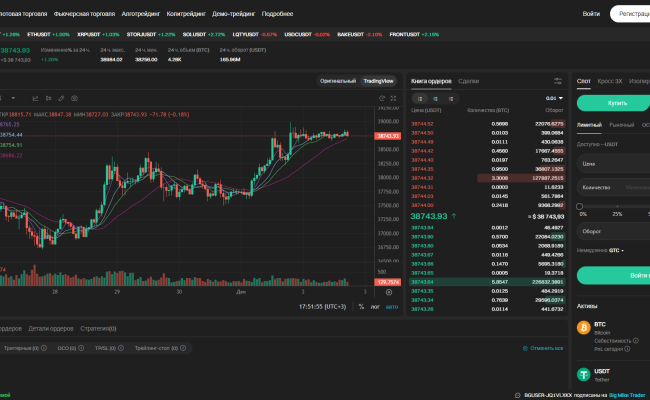Open the Подробнее navigation dropdown
650x400 pixels.
tap(279, 15)
